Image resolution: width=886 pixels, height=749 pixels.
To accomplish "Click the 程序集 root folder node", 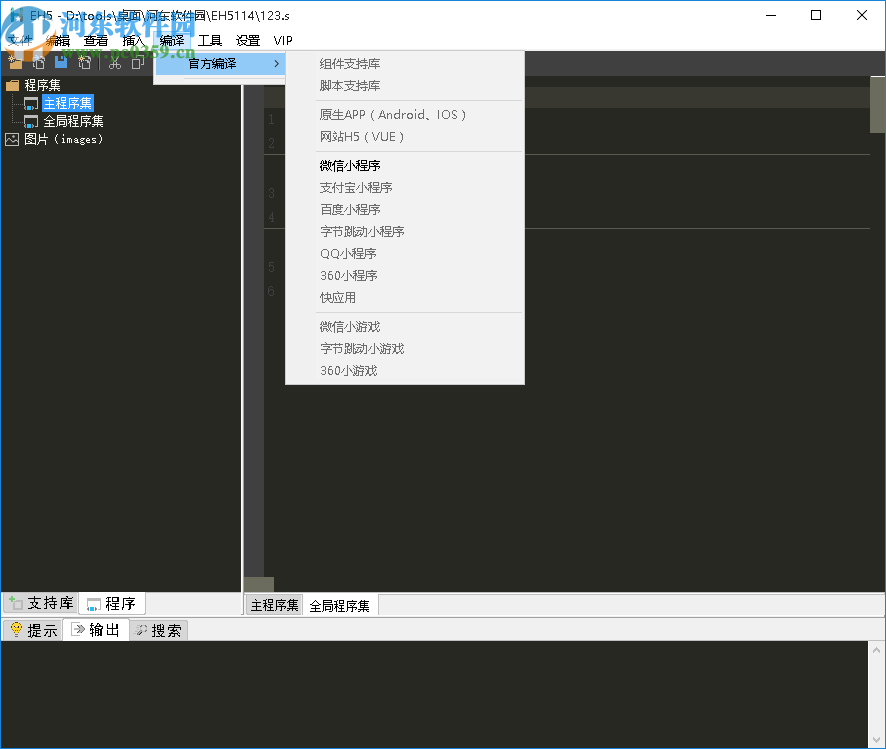I will [42, 85].
